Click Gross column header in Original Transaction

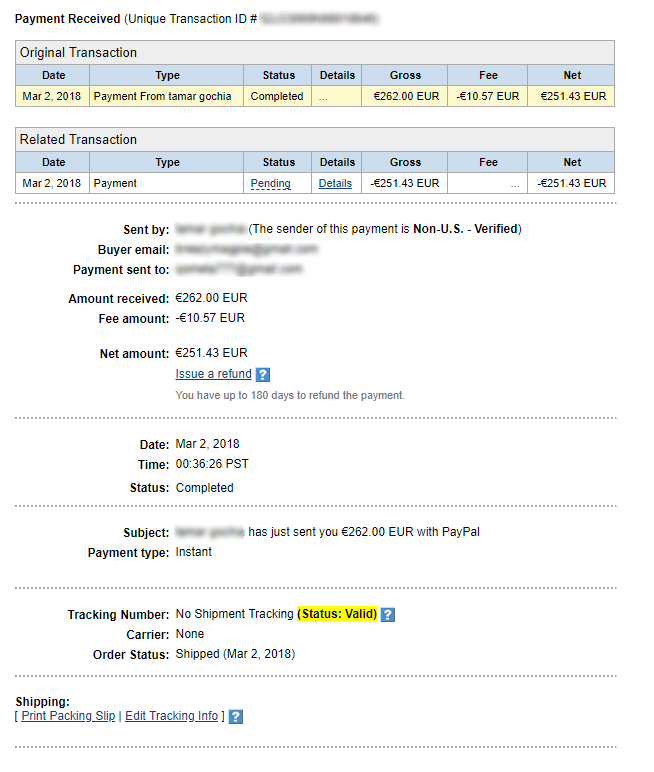[x=405, y=75]
